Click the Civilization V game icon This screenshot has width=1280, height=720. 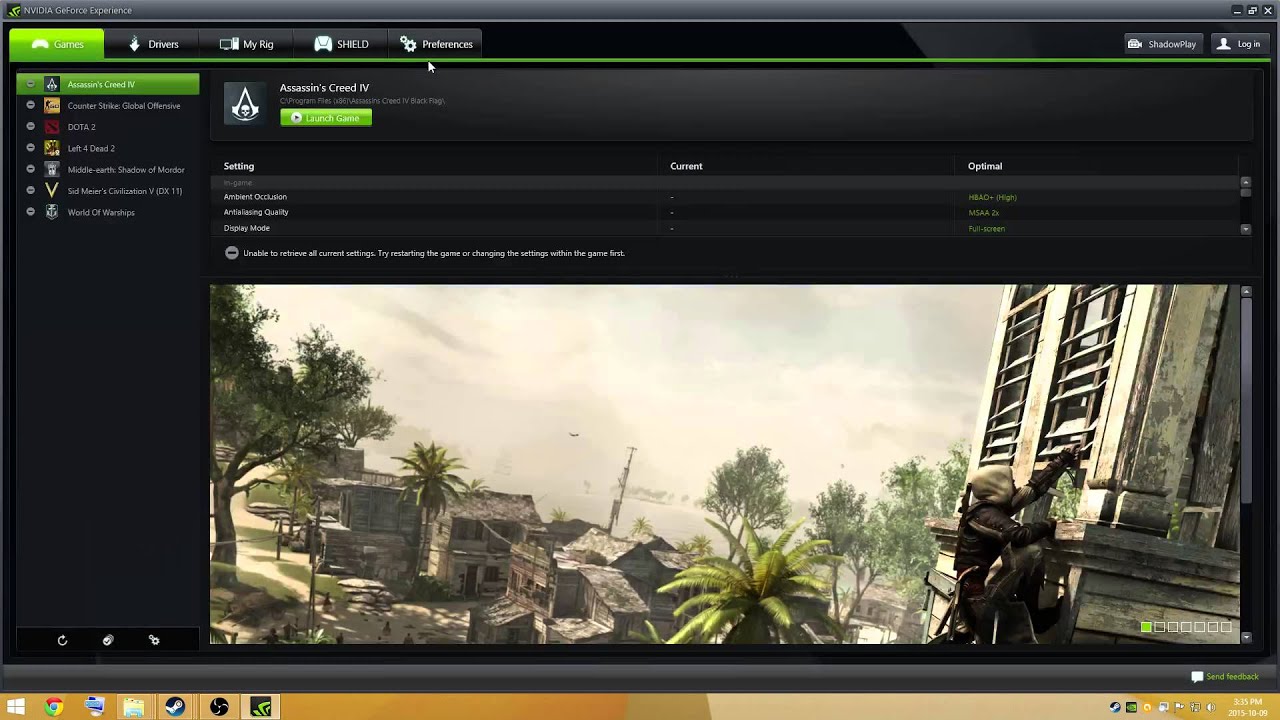click(52, 191)
